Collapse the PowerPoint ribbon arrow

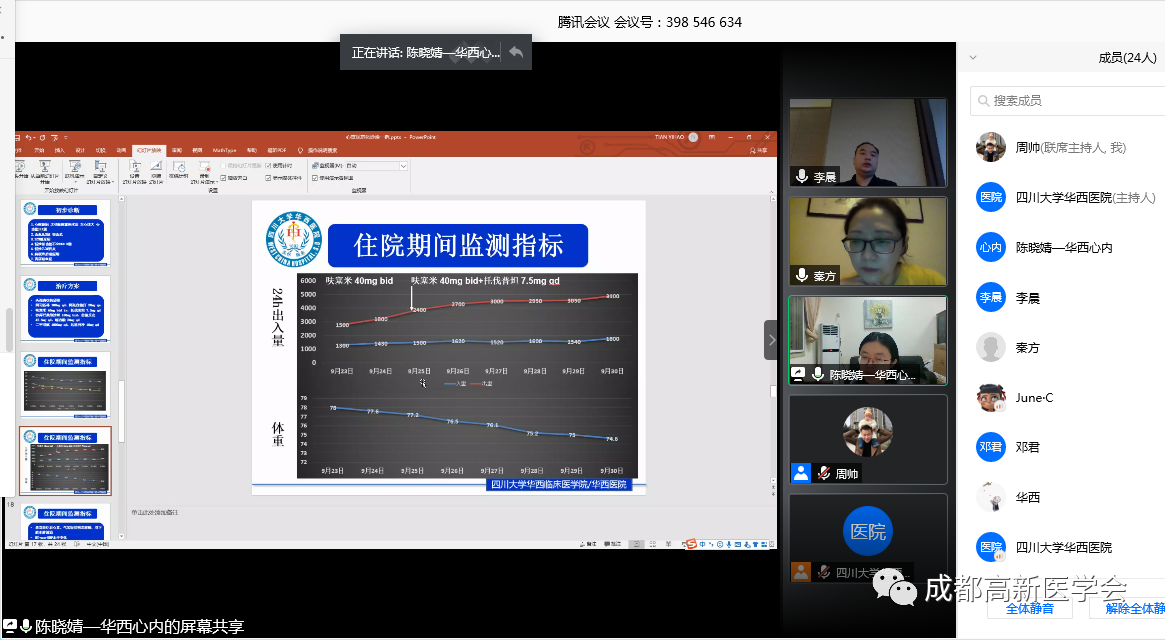click(771, 192)
